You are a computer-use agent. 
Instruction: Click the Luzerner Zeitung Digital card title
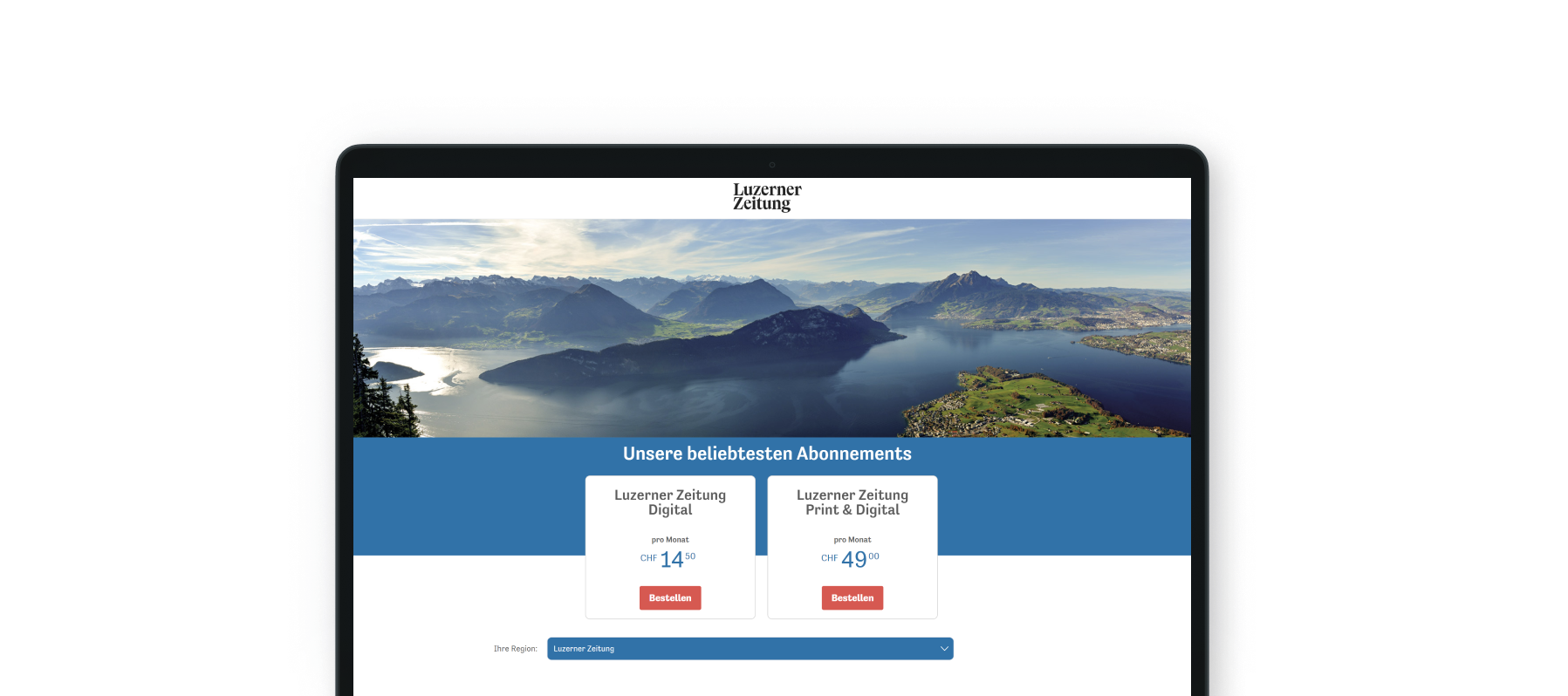670,502
